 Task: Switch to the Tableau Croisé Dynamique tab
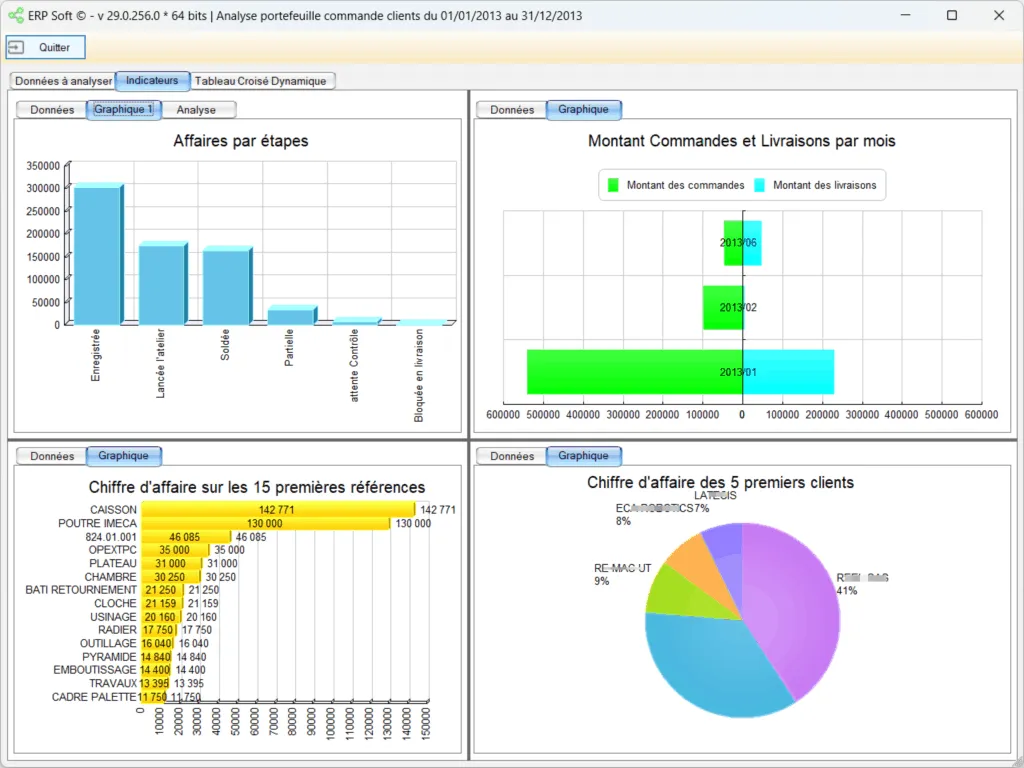[260, 81]
